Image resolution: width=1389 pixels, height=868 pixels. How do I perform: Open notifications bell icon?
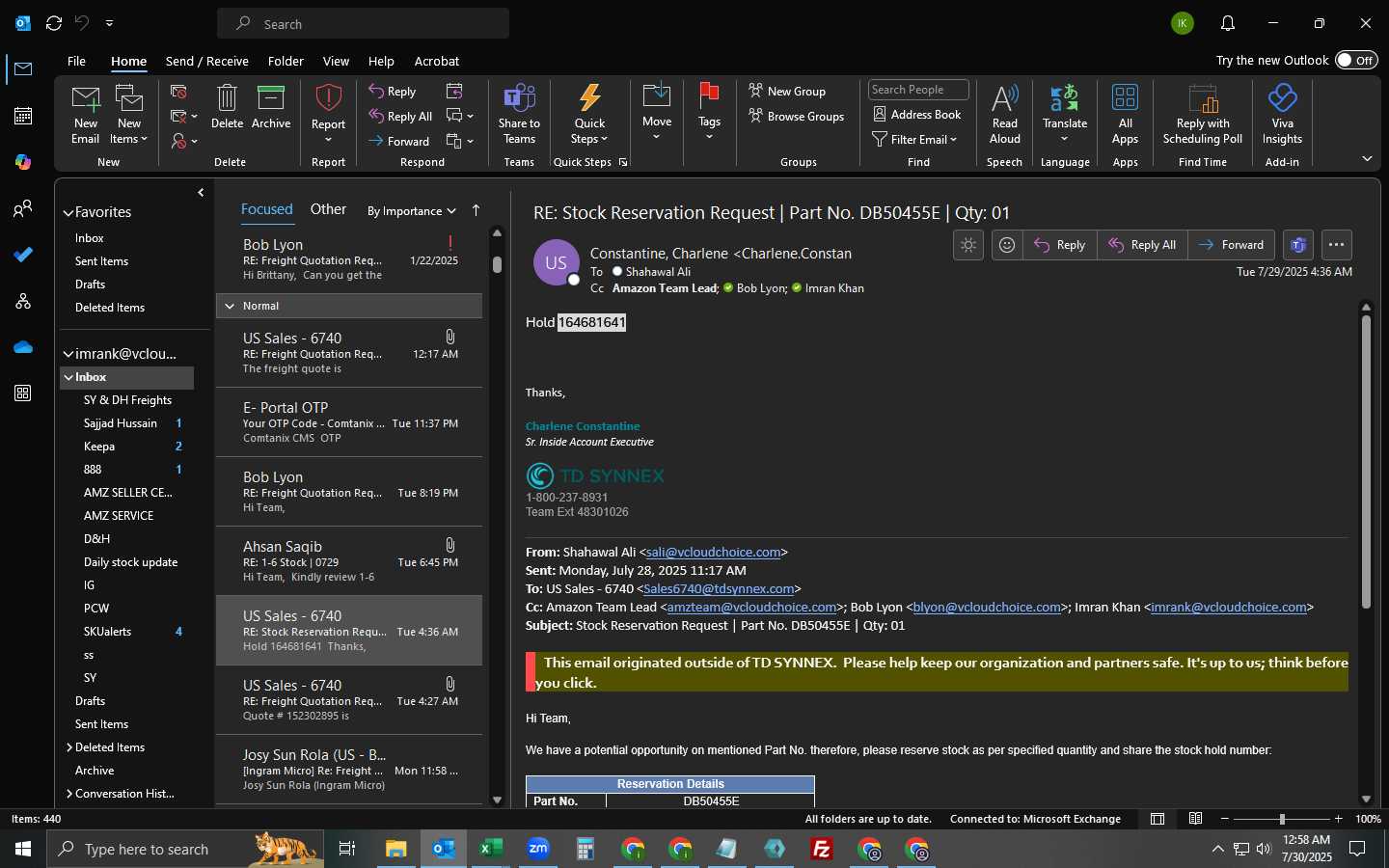pos(1228,23)
